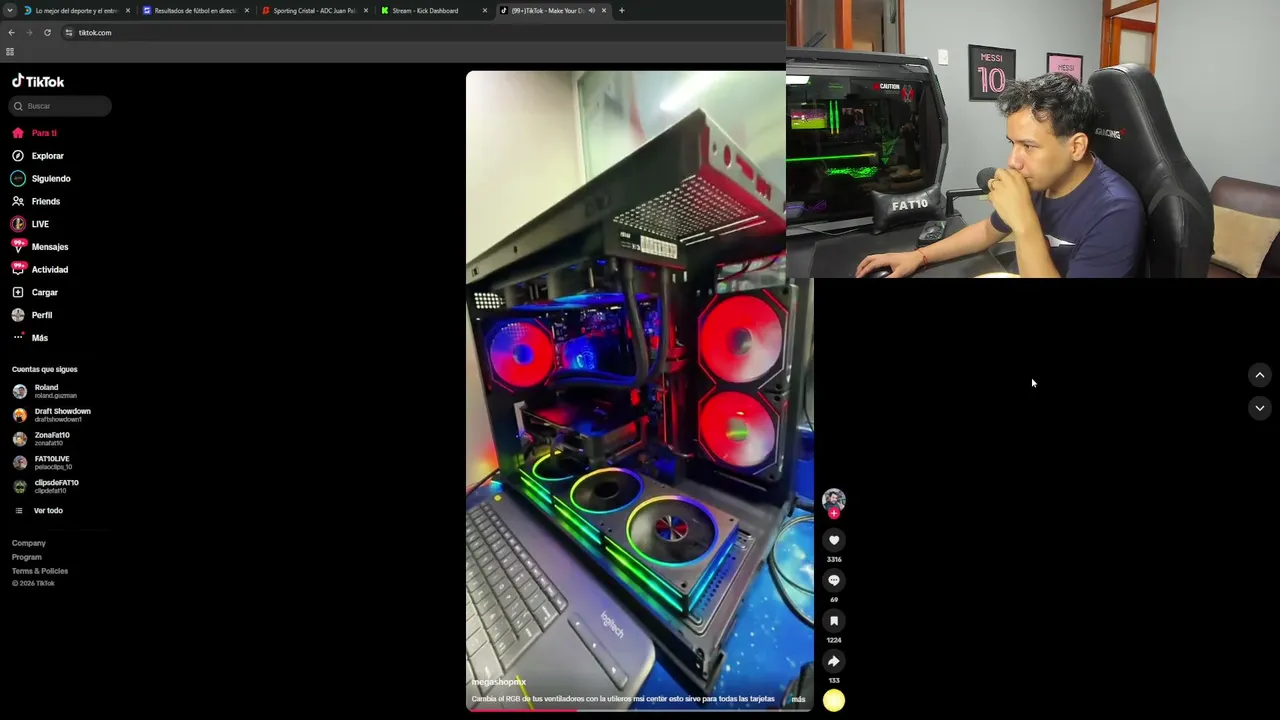Close the 'Lo mejor del deporte' tab
Viewport: 1280px width, 720px height.
128,11
